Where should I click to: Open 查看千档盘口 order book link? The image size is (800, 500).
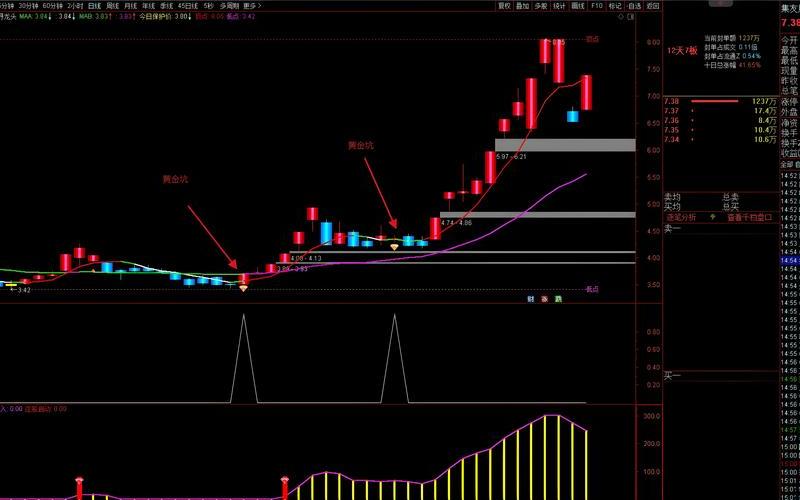[x=749, y=217]
